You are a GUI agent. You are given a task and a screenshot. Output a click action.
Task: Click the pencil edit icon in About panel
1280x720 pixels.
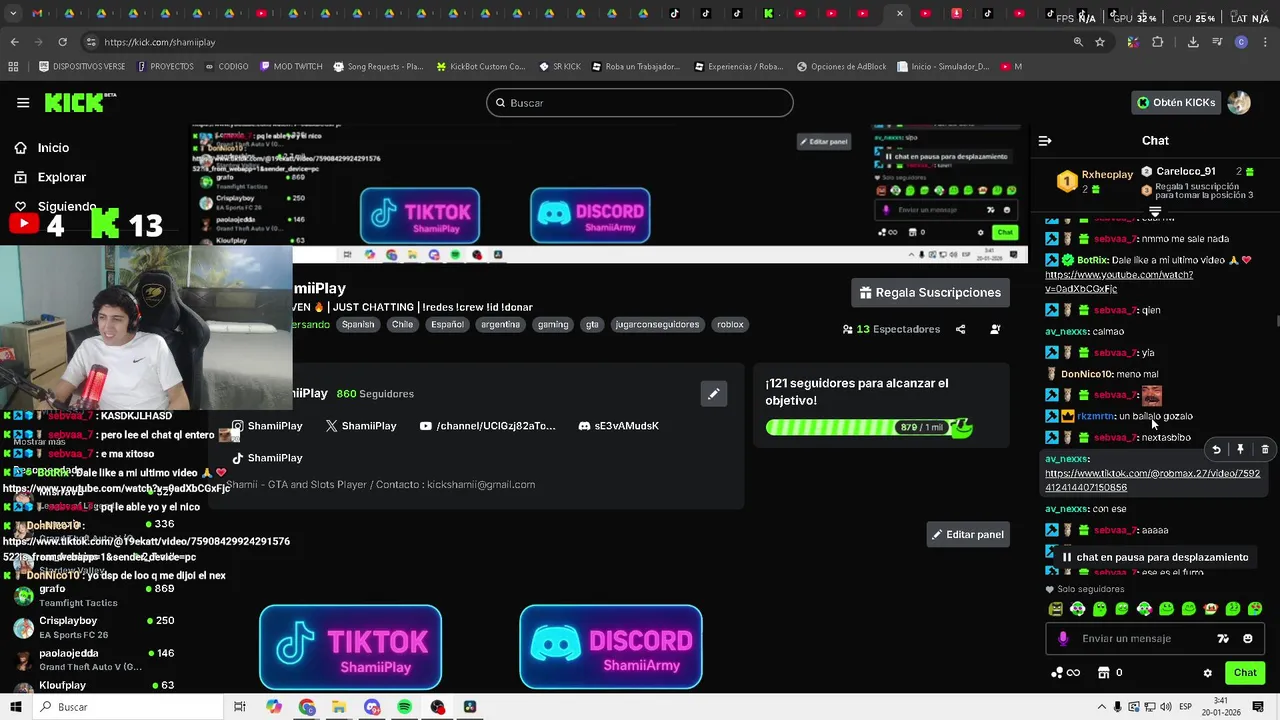(713, 394)
